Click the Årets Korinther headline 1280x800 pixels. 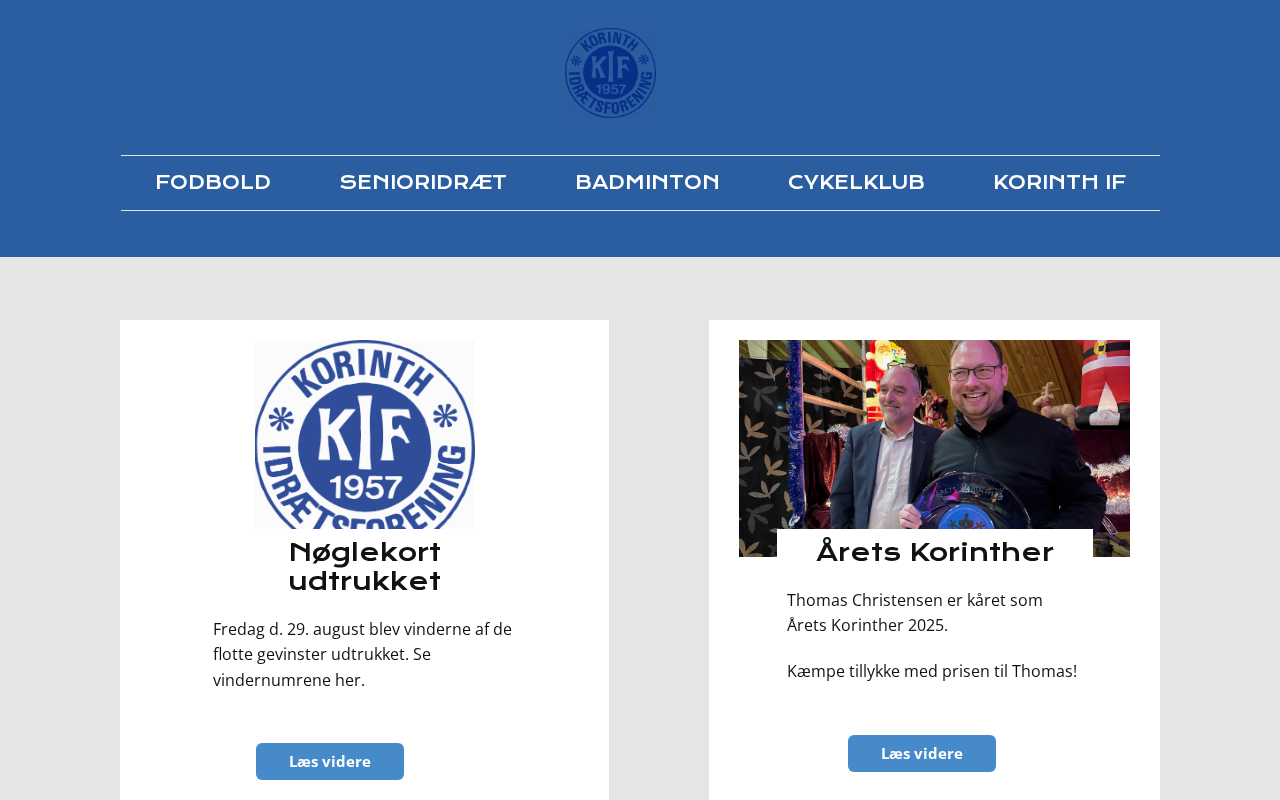[x=935, y=552]
